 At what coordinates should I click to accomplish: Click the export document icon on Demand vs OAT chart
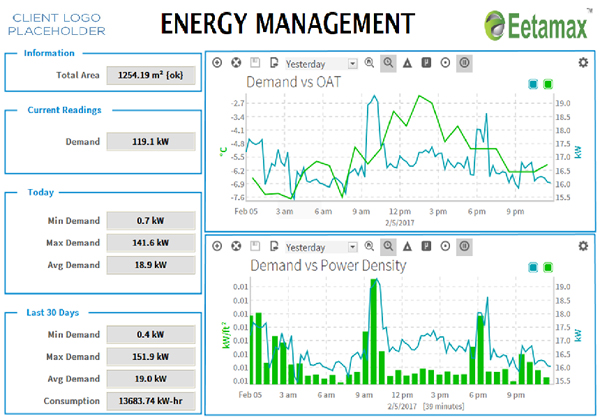(274, 63)
